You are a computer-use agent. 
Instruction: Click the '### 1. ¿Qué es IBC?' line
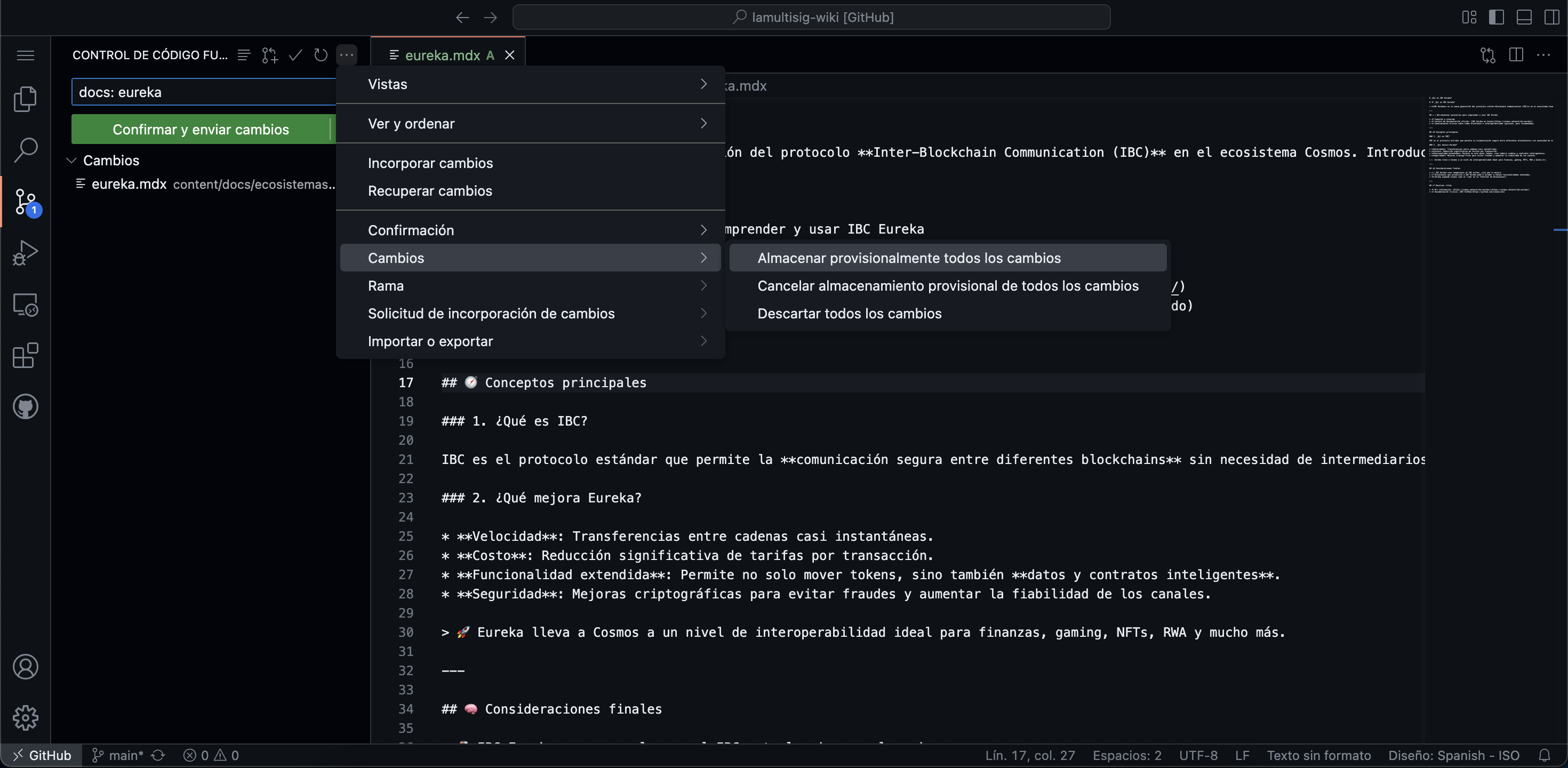click(514, 421)
